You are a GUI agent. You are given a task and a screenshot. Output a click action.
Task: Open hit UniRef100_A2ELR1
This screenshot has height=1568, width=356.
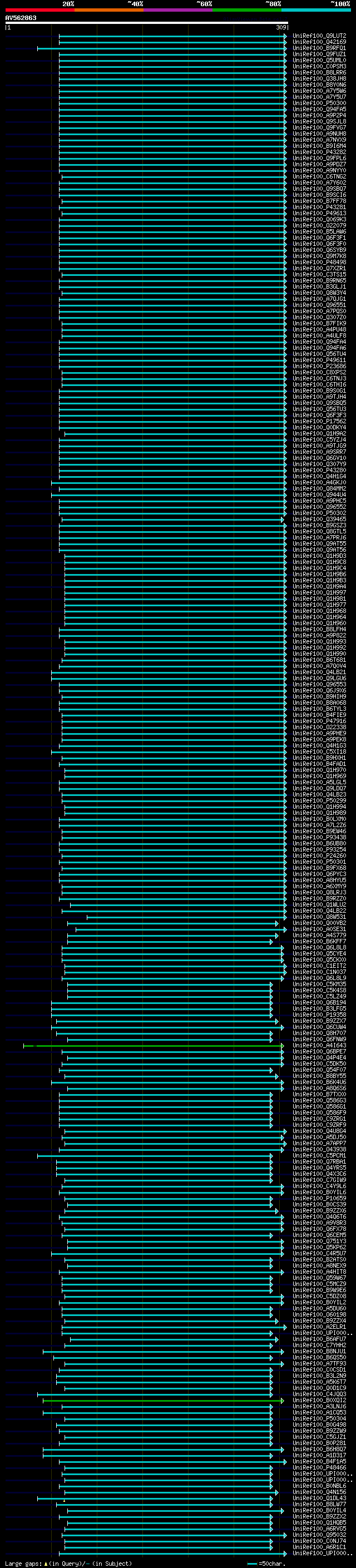(319, 1327)
